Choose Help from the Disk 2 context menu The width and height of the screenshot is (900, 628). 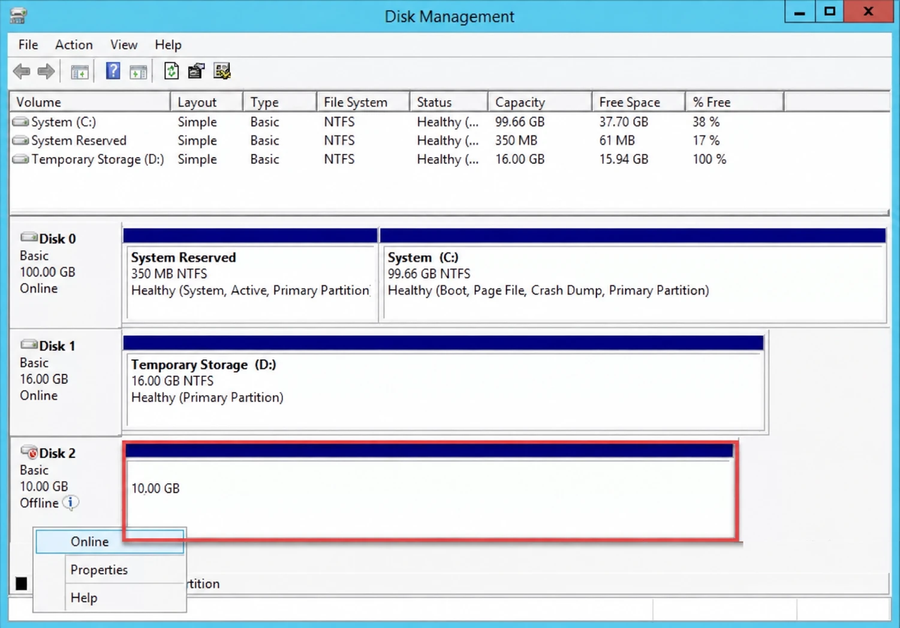[110, 598]
